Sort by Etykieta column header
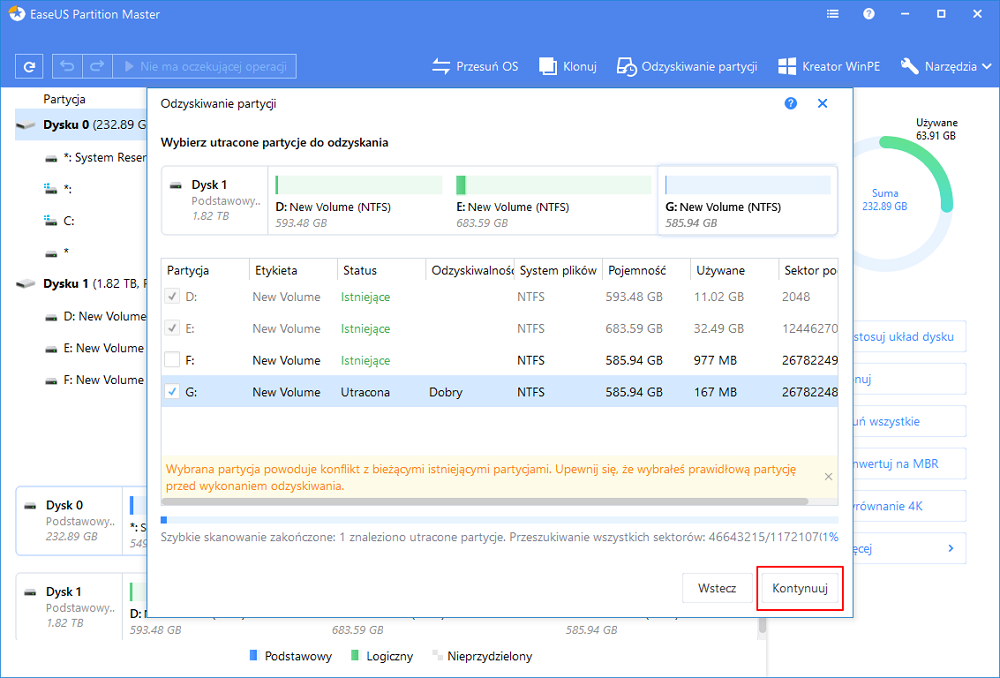The image size is (1000, 678). (293, 270)
